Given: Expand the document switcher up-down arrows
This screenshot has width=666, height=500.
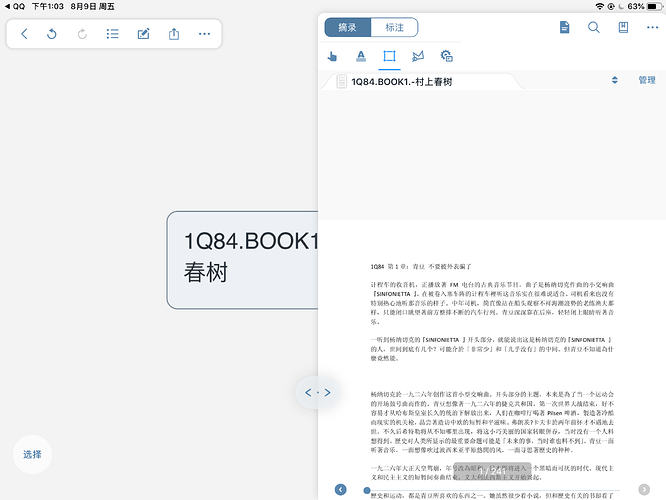Looking at the screenshot, I should tap(615, 80).
